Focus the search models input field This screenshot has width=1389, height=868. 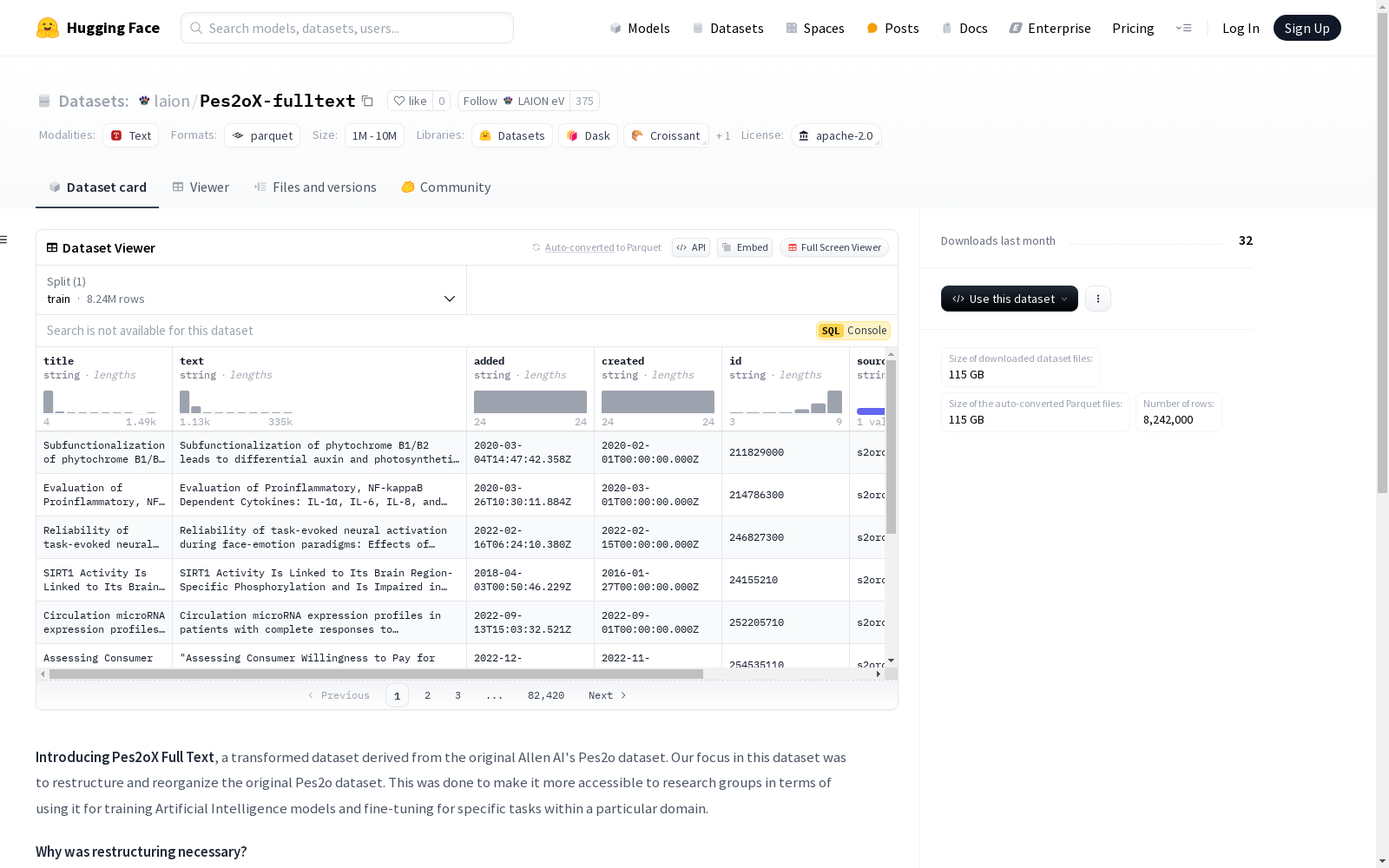(347, 28)
